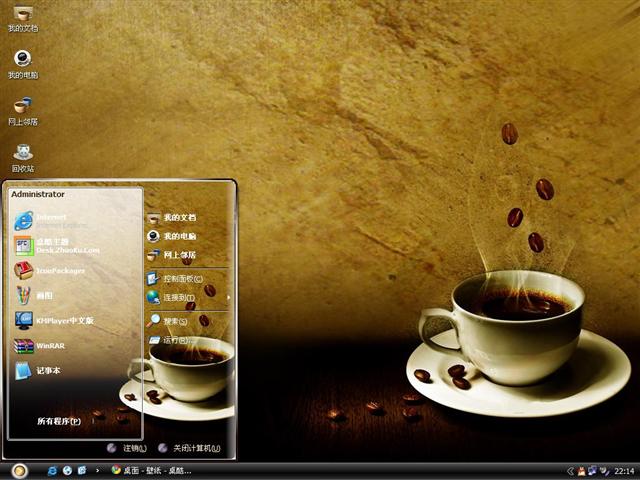
Task: Launch Internet Explorer from start menu
Action: coord(76,220)
